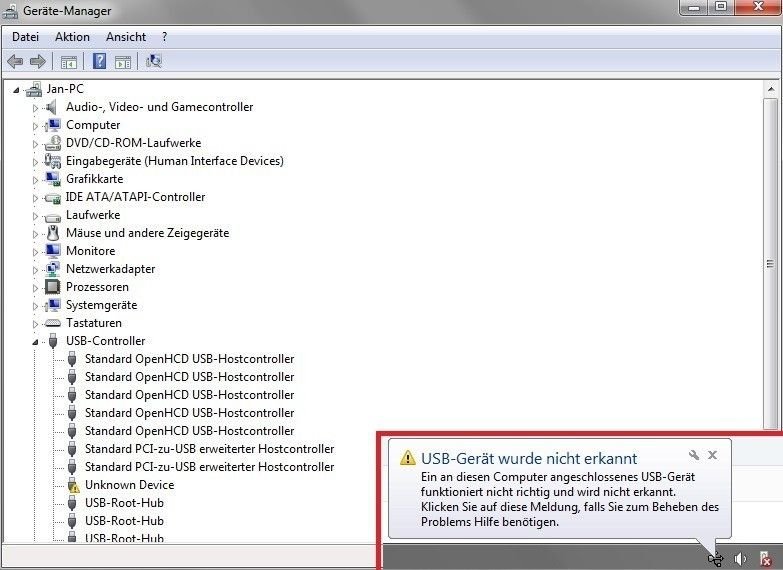Screen dimensions: 783x570
Task: Click the USB-Controller plug icon
Action: [x=53, y=341]
